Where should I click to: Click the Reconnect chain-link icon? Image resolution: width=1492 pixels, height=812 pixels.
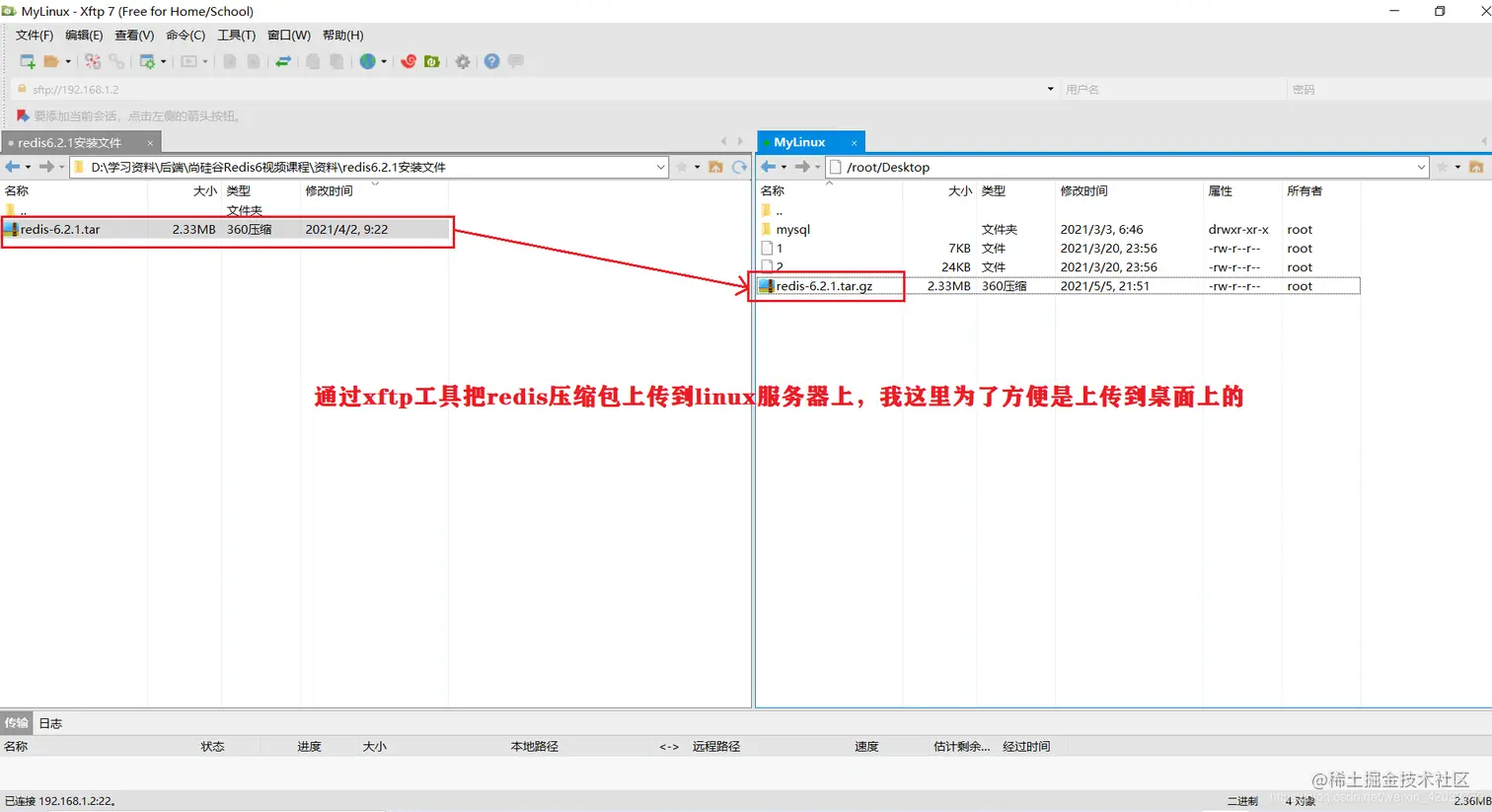[116, 61]
